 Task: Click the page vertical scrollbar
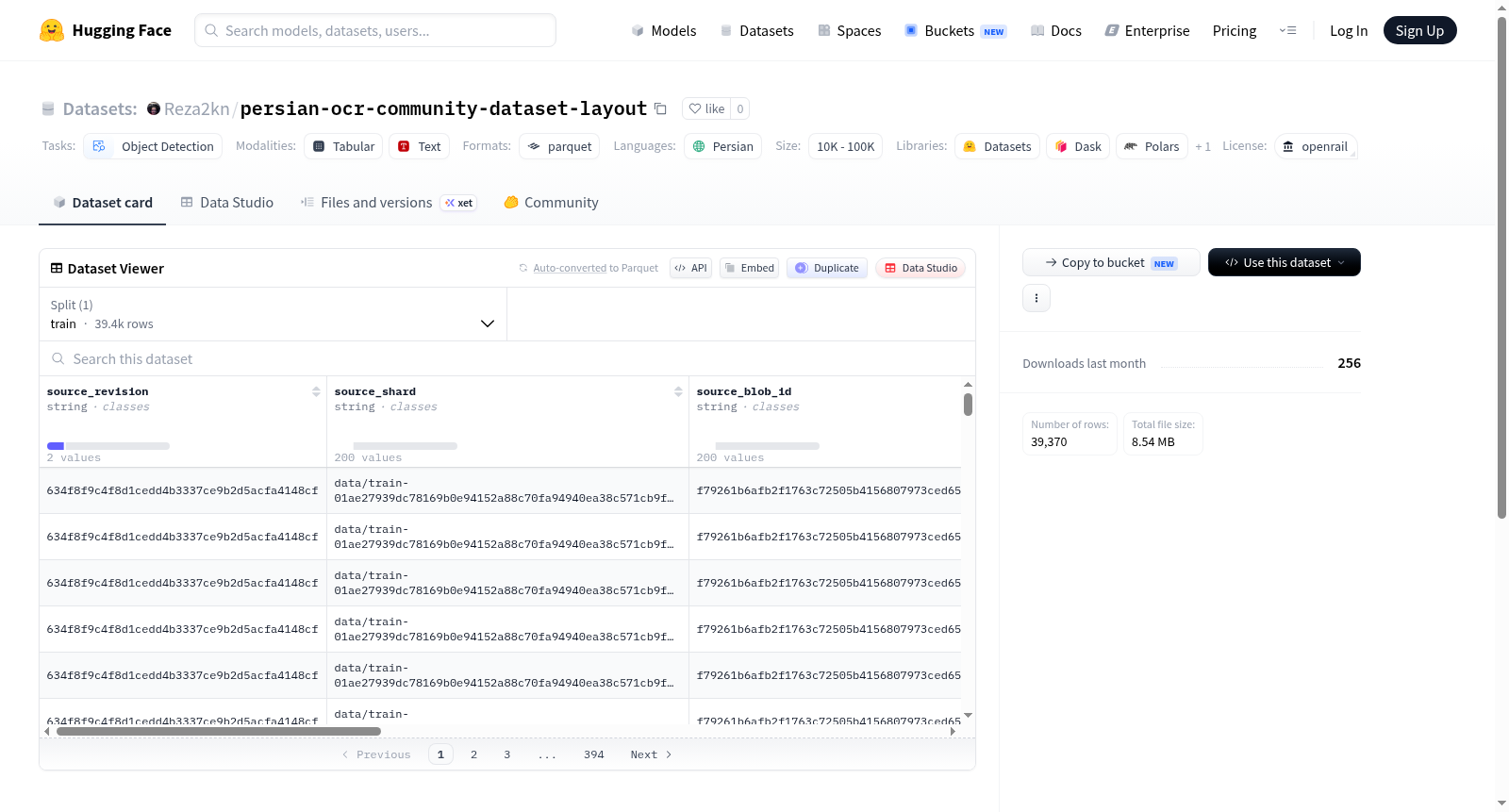coord(1501,268)
